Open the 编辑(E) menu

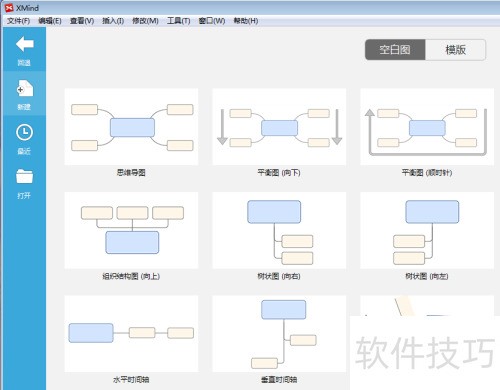(50, 21)
